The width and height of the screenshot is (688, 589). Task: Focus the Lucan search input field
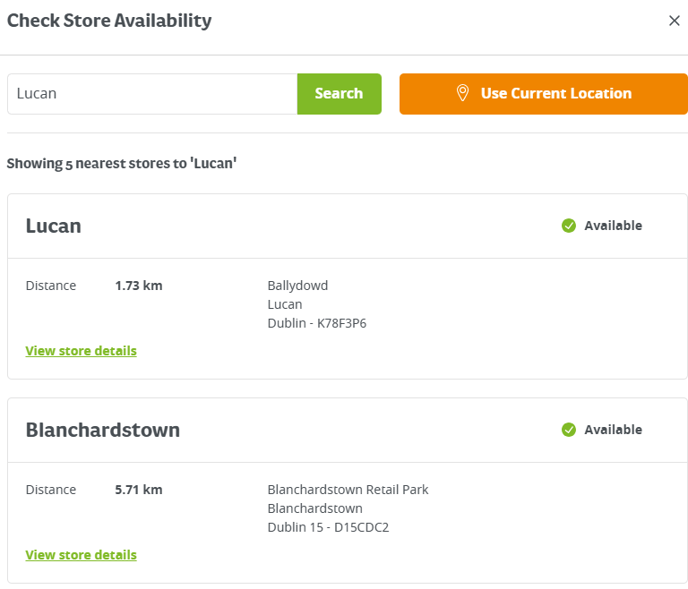tap(152, 94)
